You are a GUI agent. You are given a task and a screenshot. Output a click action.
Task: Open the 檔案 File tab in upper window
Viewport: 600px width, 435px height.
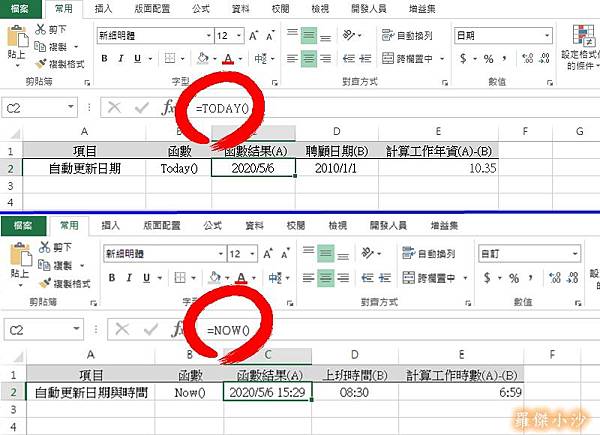click(20, 9)
